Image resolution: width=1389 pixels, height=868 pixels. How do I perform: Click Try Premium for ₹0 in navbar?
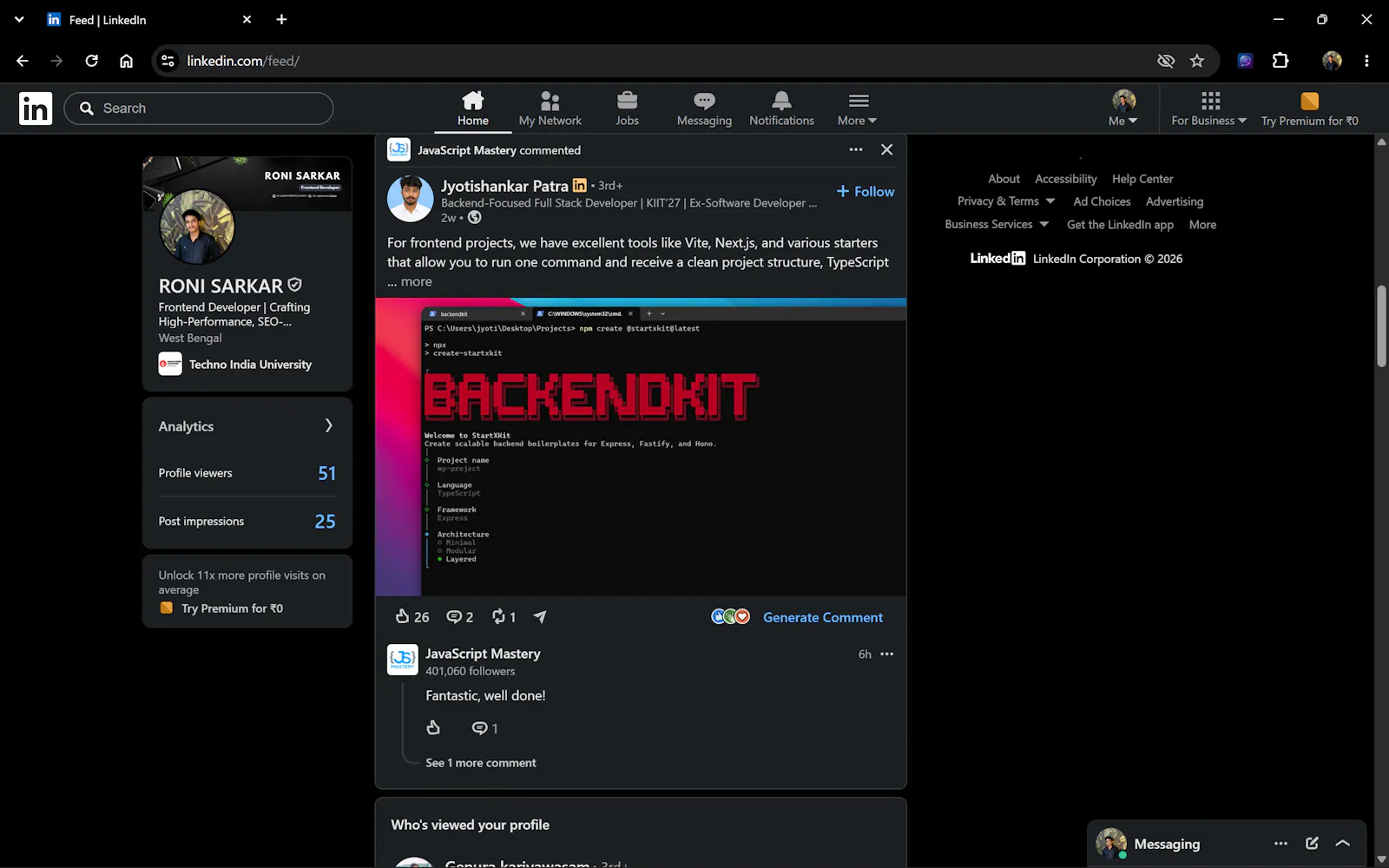1309,109
